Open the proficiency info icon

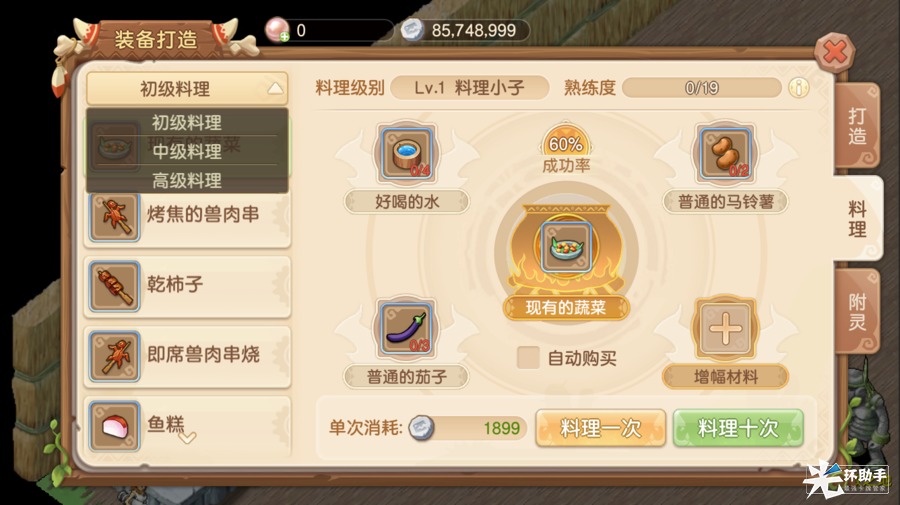tap(799, 88)
